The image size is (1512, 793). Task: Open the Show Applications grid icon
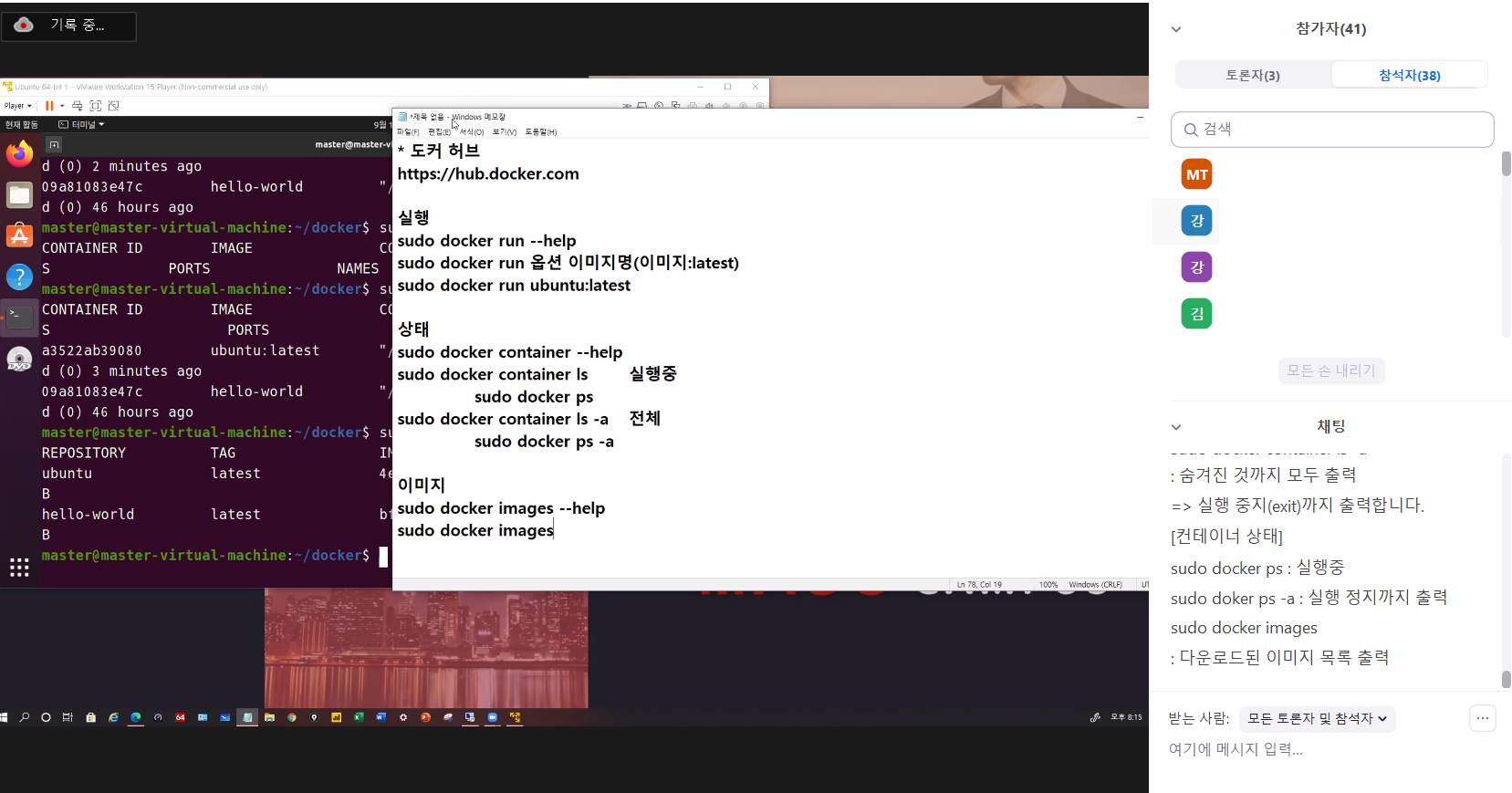(19, 569)
